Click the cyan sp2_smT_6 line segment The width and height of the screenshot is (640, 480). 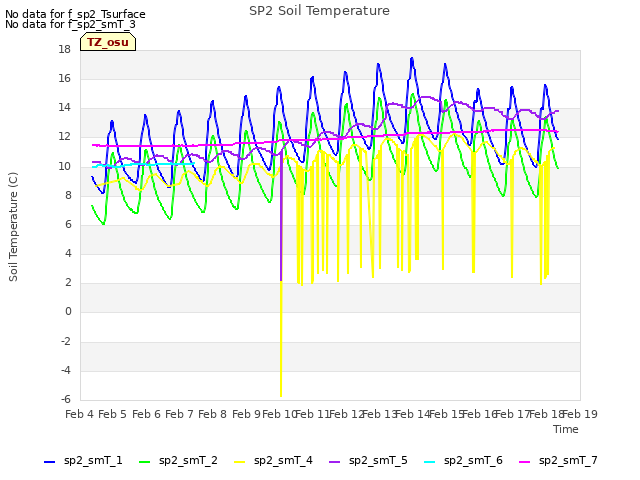coord(143,164)
